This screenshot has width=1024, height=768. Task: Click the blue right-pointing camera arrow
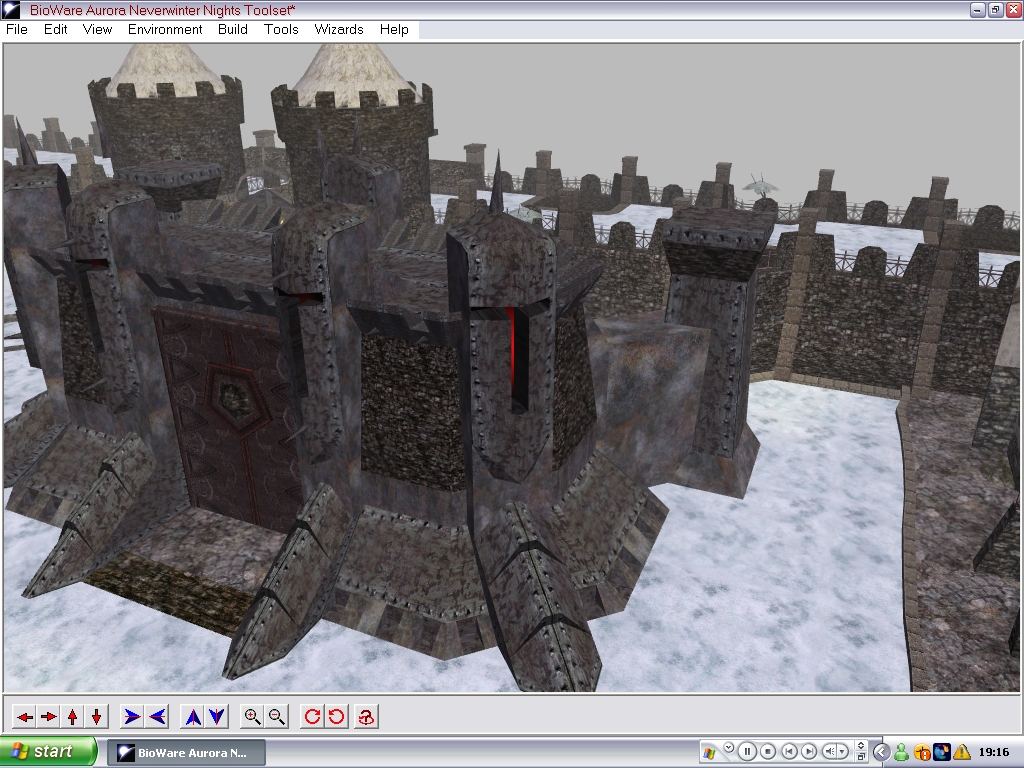click(x=132, y=716)
